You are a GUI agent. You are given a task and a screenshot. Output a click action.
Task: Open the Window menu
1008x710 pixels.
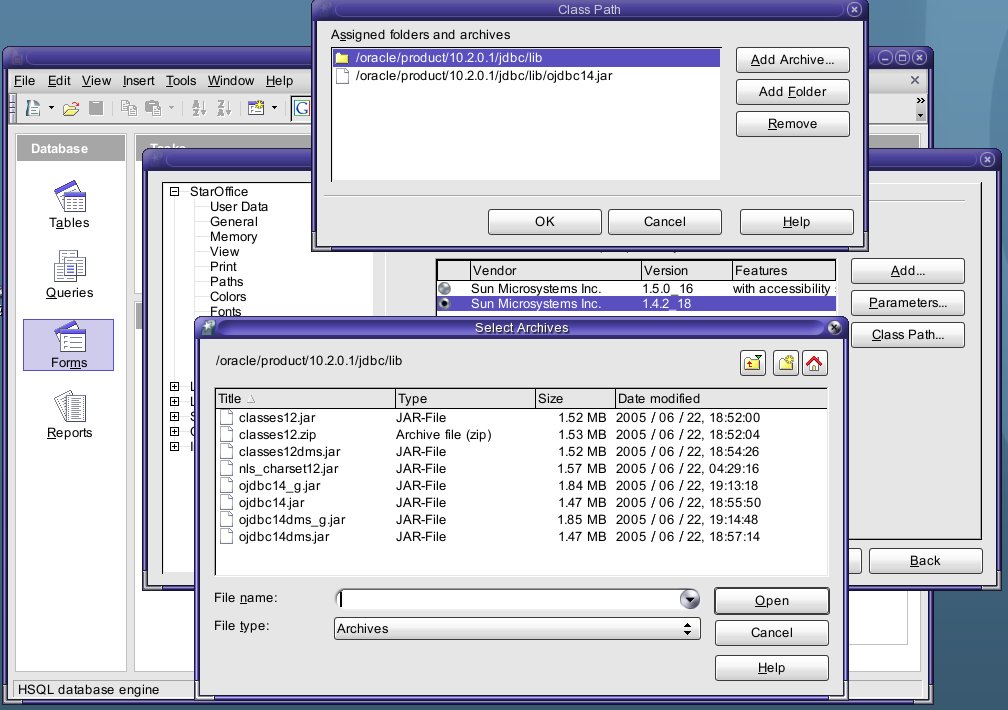tap(231, 81)
